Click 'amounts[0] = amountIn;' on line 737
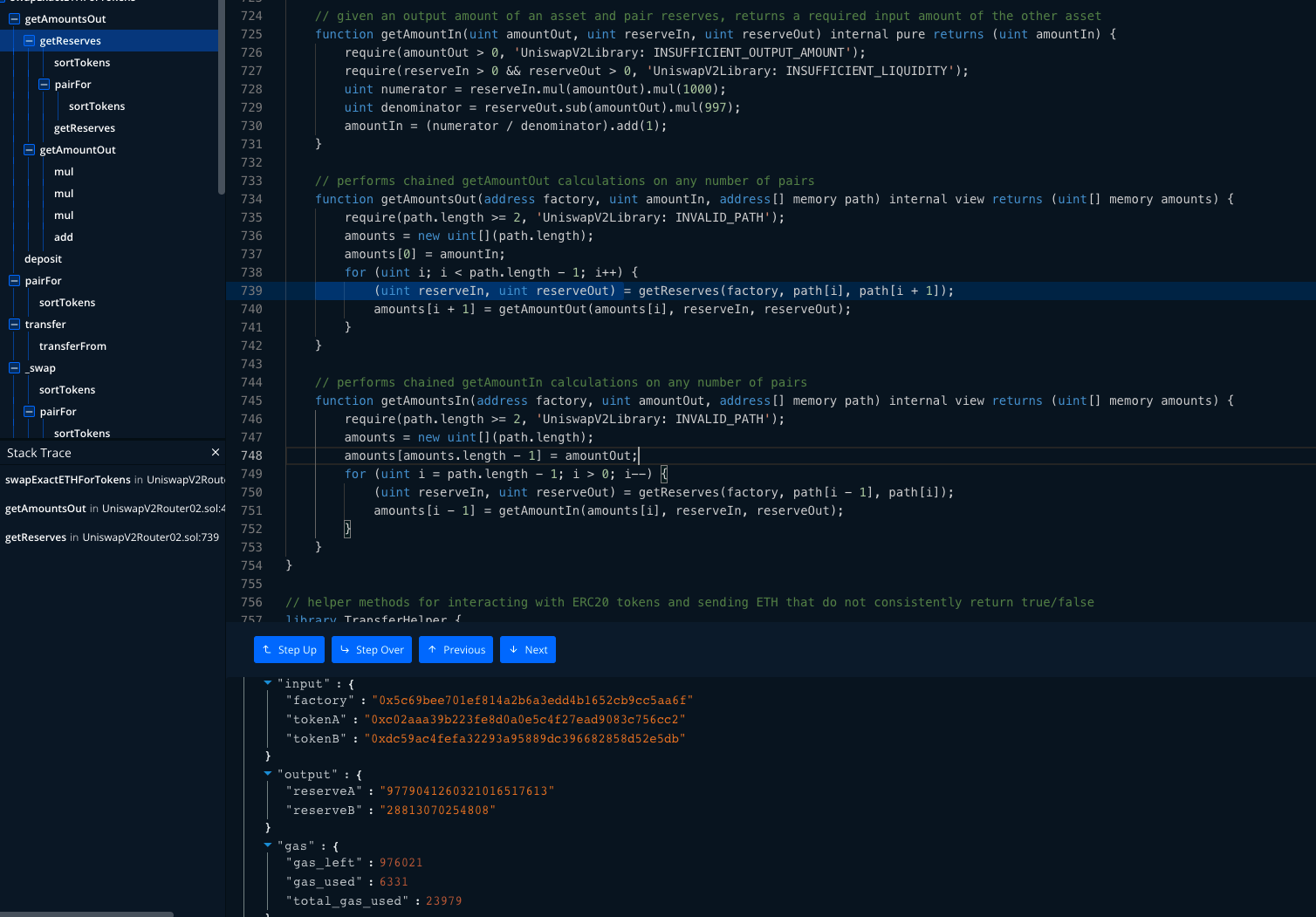Image resolution: width=1316 pixels, height=917 pixels. coord(425,254)
